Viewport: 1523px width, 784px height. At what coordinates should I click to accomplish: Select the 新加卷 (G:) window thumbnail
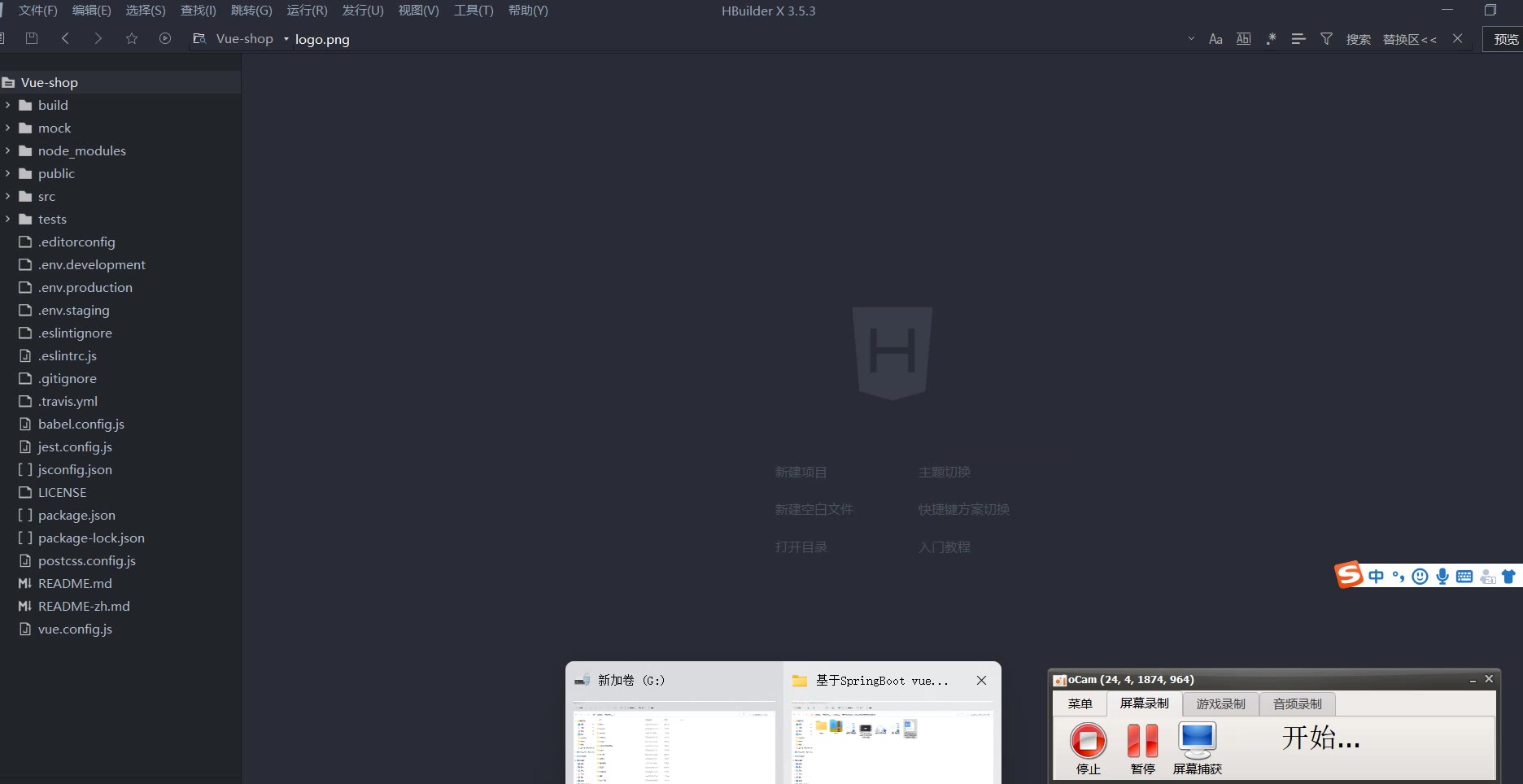[x=674, y=724]
